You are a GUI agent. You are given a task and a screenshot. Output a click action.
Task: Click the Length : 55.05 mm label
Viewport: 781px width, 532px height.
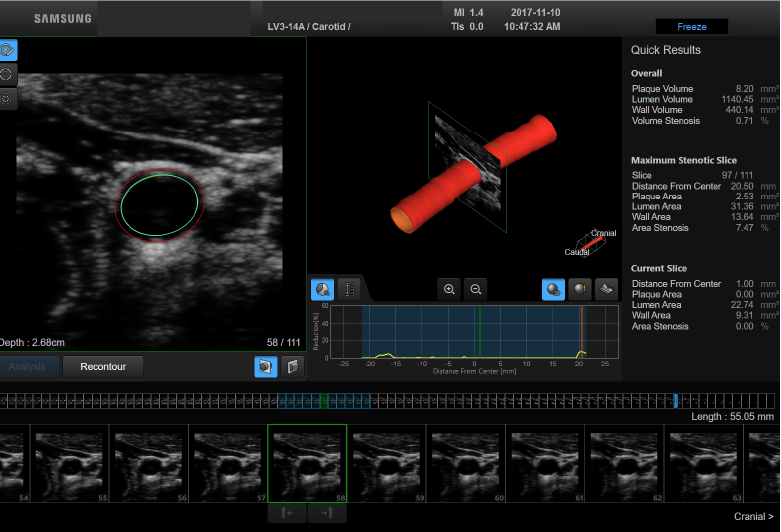tap(732, 417)
